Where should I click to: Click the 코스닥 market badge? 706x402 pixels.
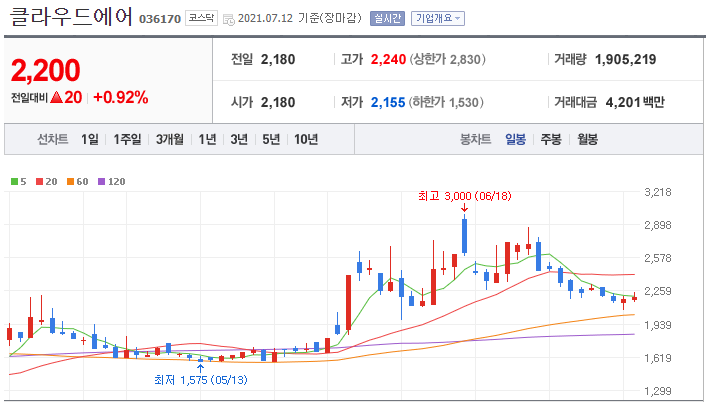coord(201,18)
